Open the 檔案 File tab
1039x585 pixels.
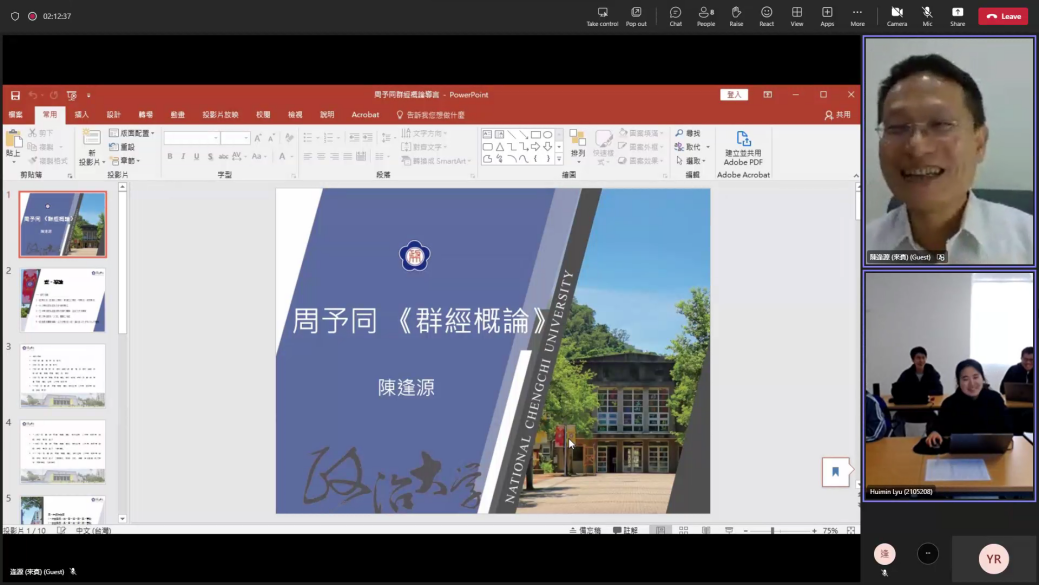click(16, 115)
